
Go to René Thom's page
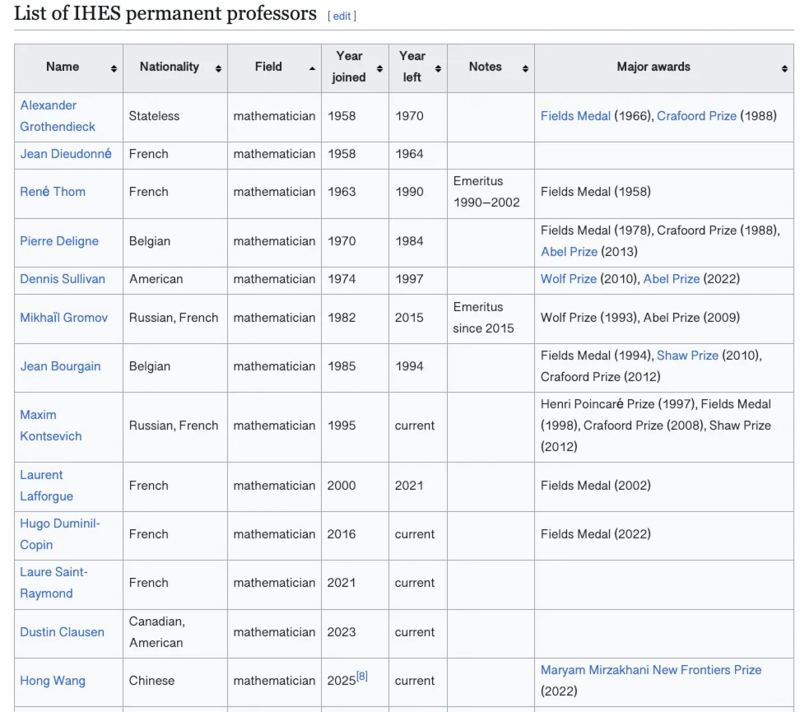pyautogui.click(x=53, y=192)
